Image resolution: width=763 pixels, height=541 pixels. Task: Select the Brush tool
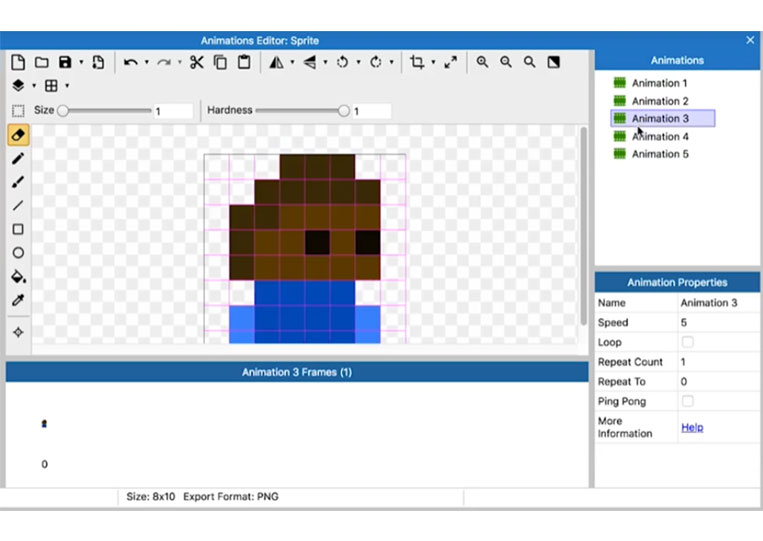pyautogui.click(x=18, y=182)
